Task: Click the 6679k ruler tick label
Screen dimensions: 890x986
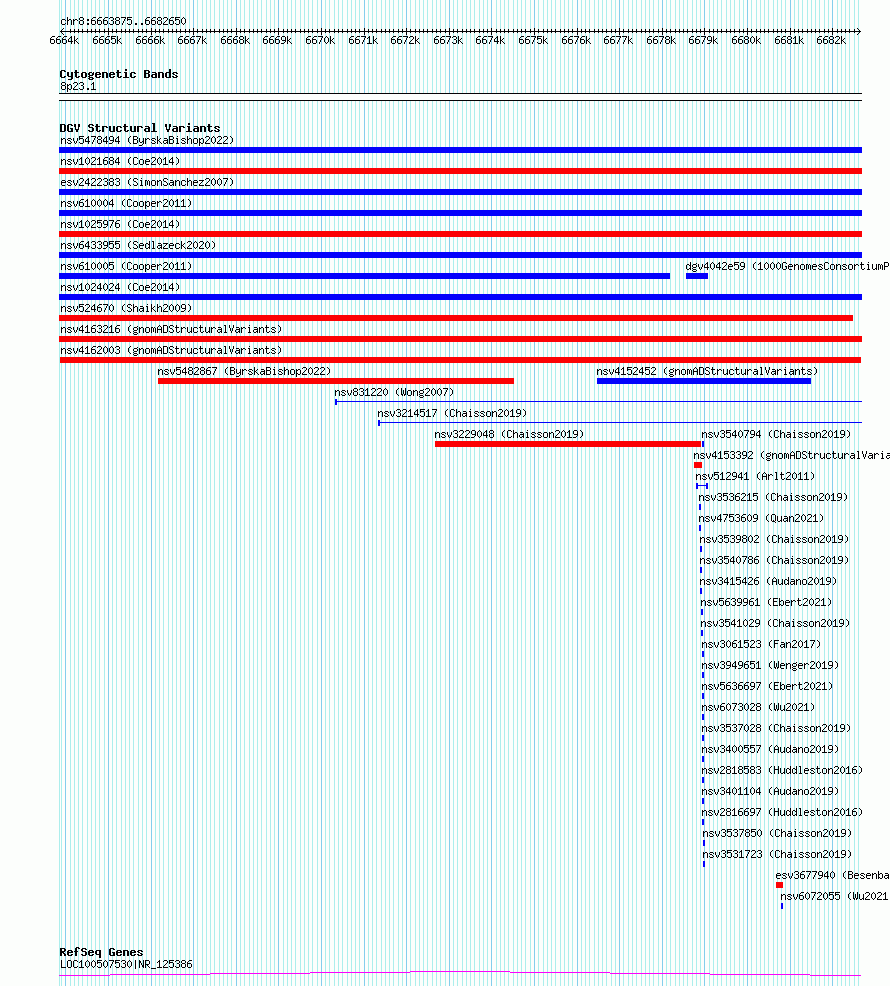Action: (x=703, y=40)
